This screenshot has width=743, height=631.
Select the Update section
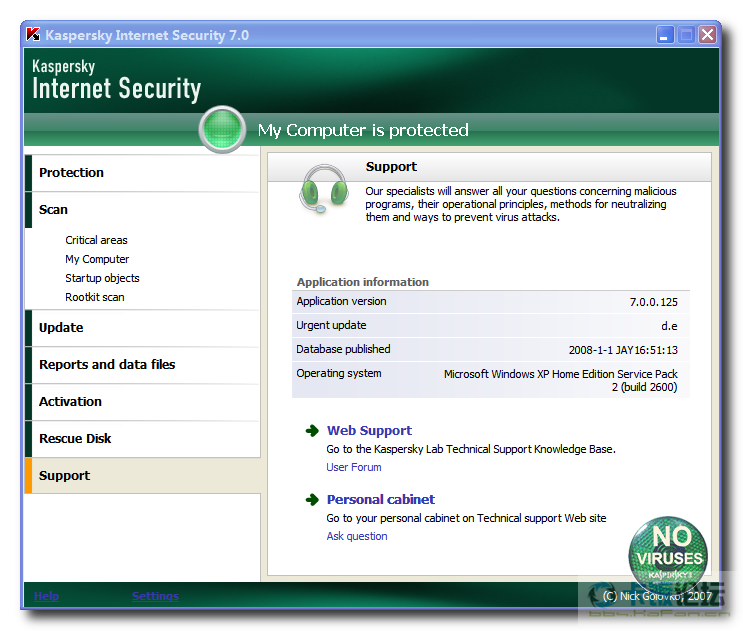[x=142, y=328]
